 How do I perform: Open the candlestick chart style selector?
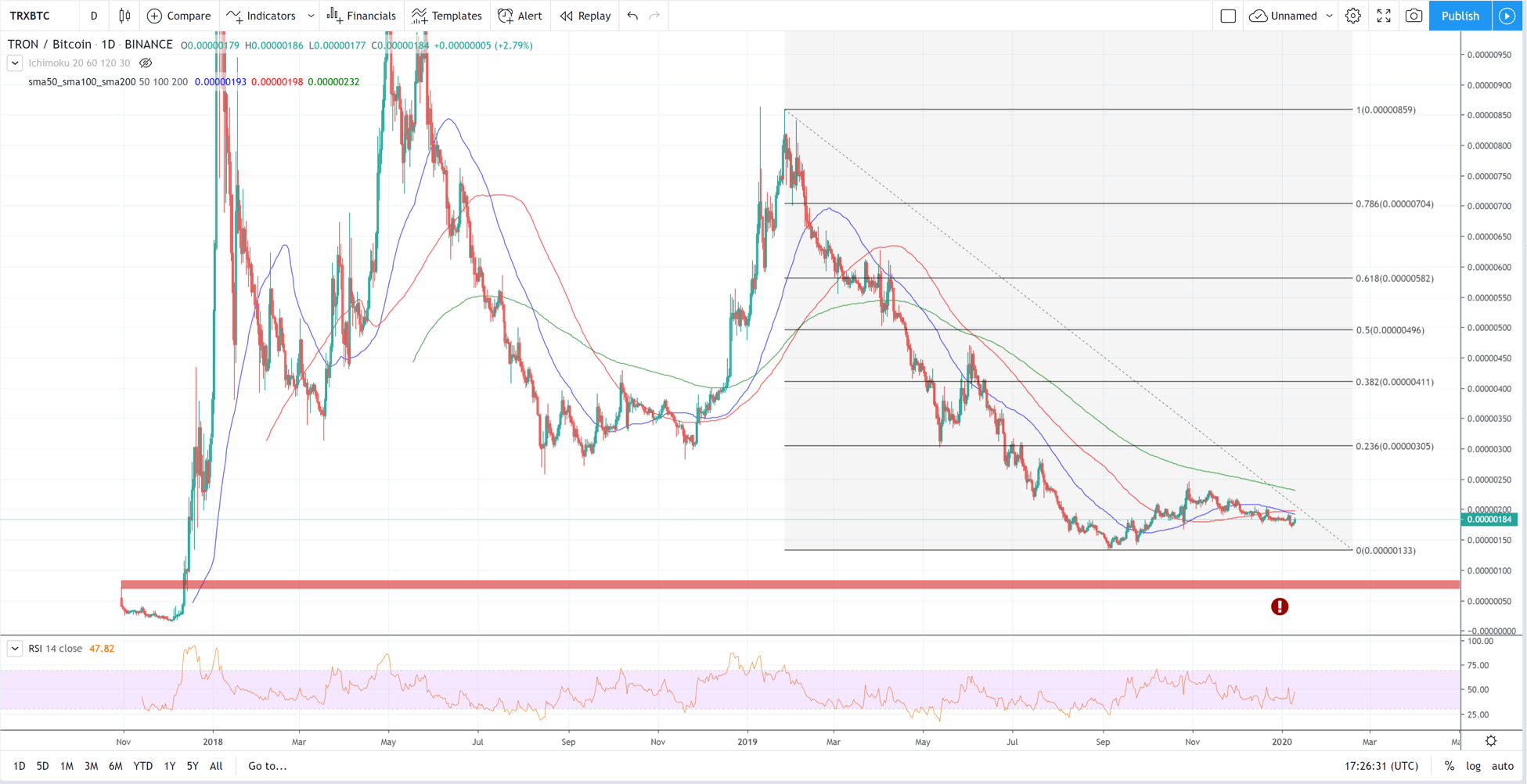tap(124, 16)
